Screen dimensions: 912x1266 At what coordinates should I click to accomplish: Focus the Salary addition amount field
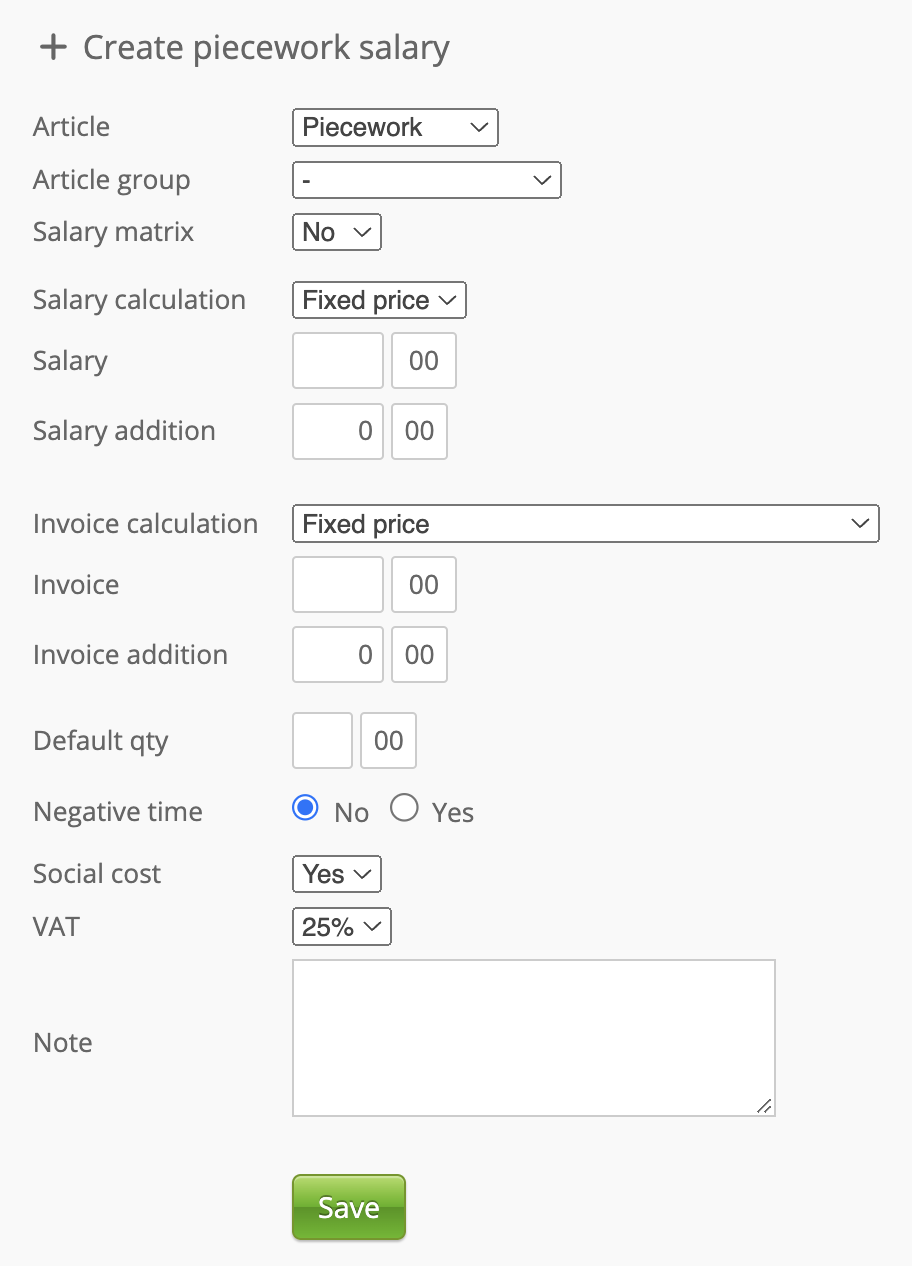338,432
